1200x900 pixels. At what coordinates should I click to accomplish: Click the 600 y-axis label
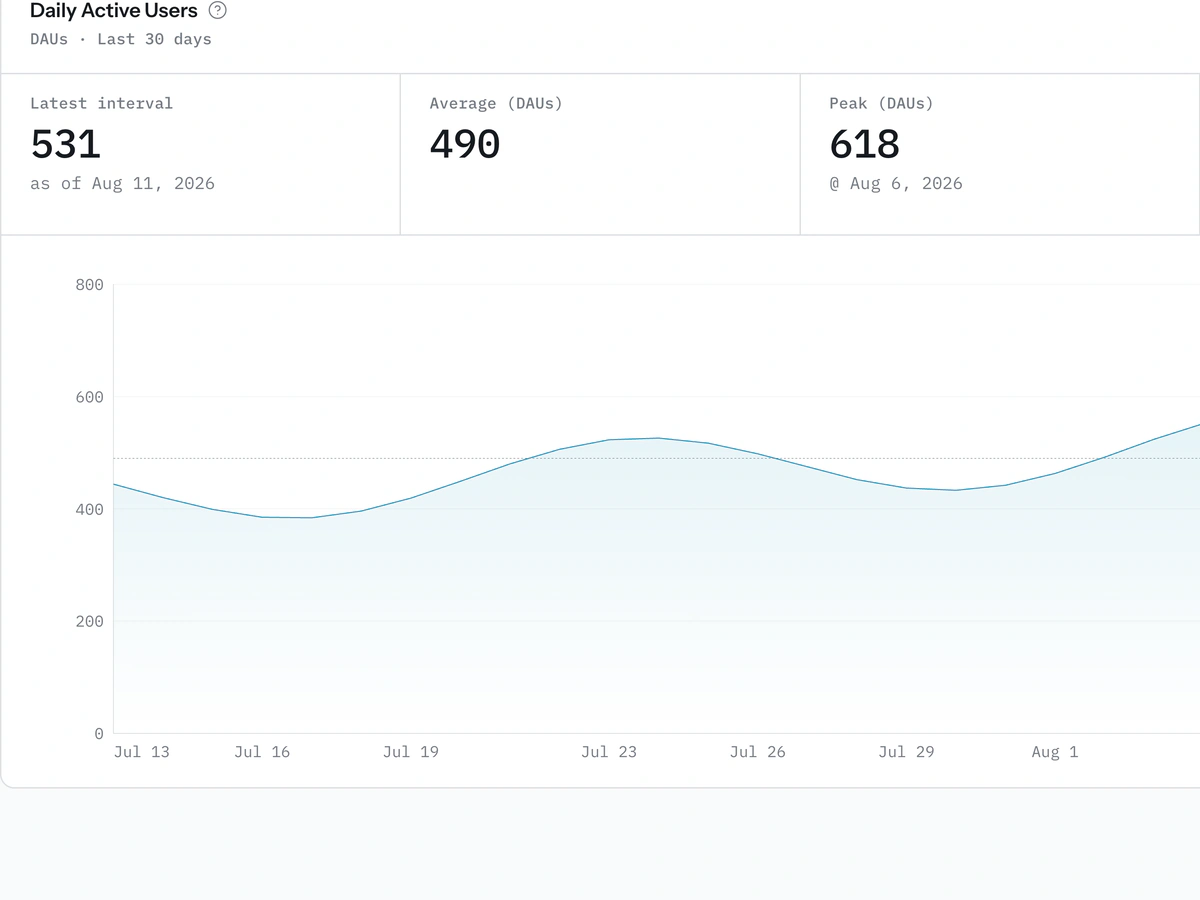pyautogui.click(x=89, y=397)
